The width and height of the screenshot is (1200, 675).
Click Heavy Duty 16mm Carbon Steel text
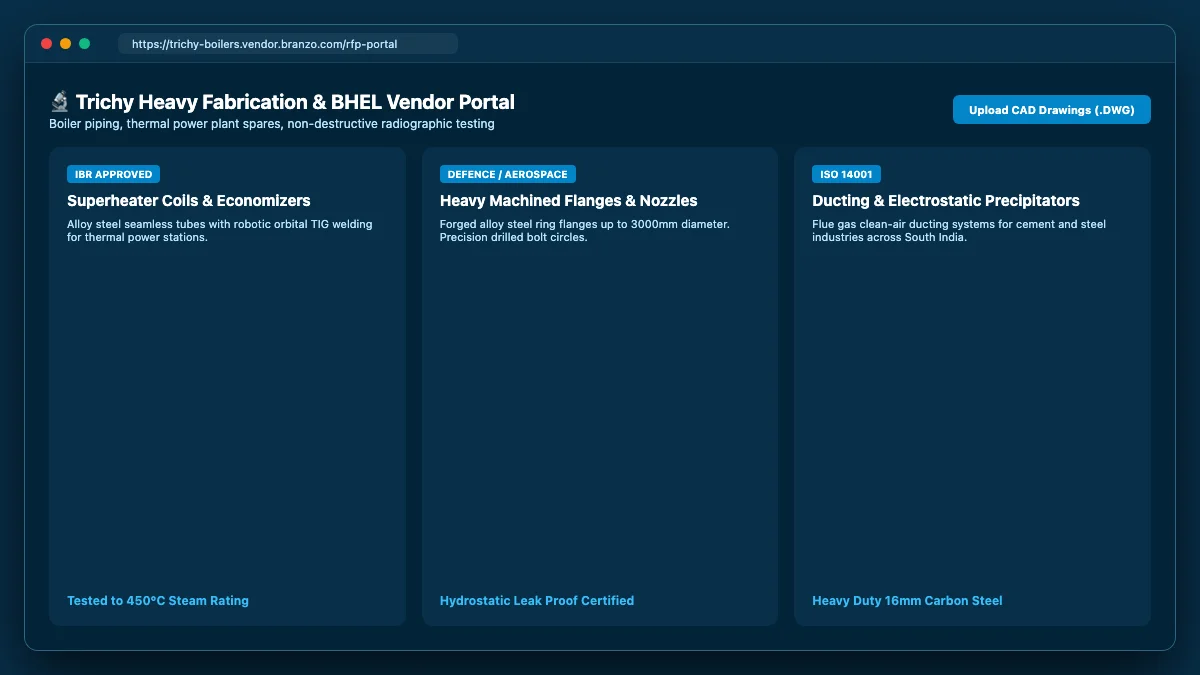click(x=907, y=601)
